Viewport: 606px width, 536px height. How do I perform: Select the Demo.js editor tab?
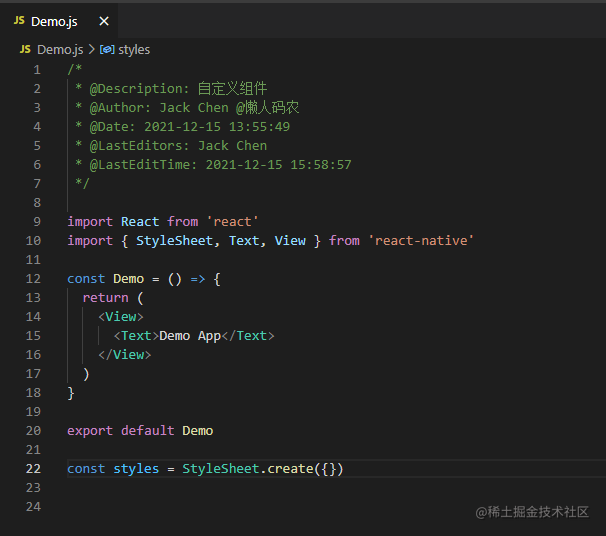click(59, 21)
